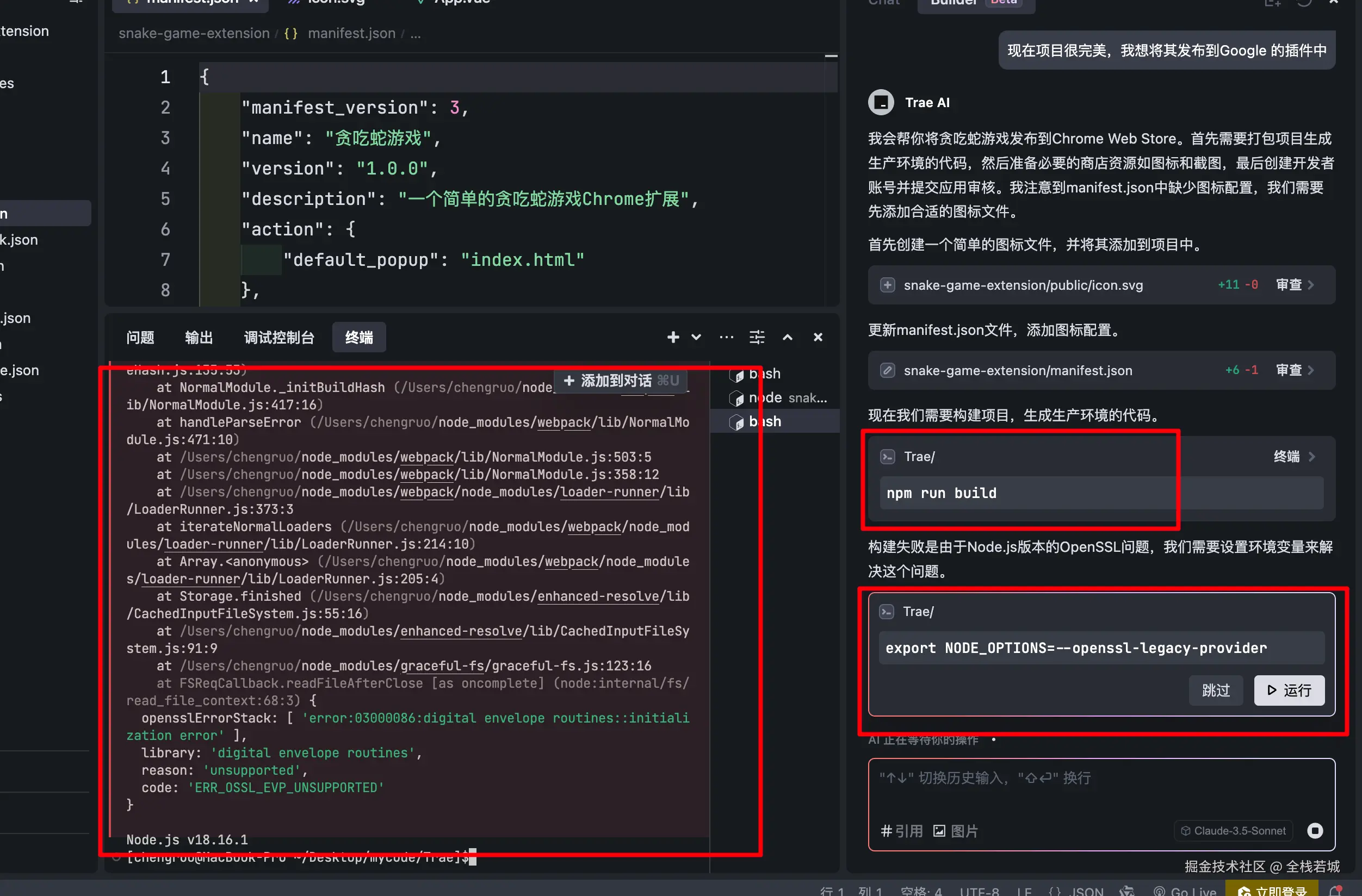
Task: Open terminal launch profile dropdown arrow
Action: coord(696,337)
